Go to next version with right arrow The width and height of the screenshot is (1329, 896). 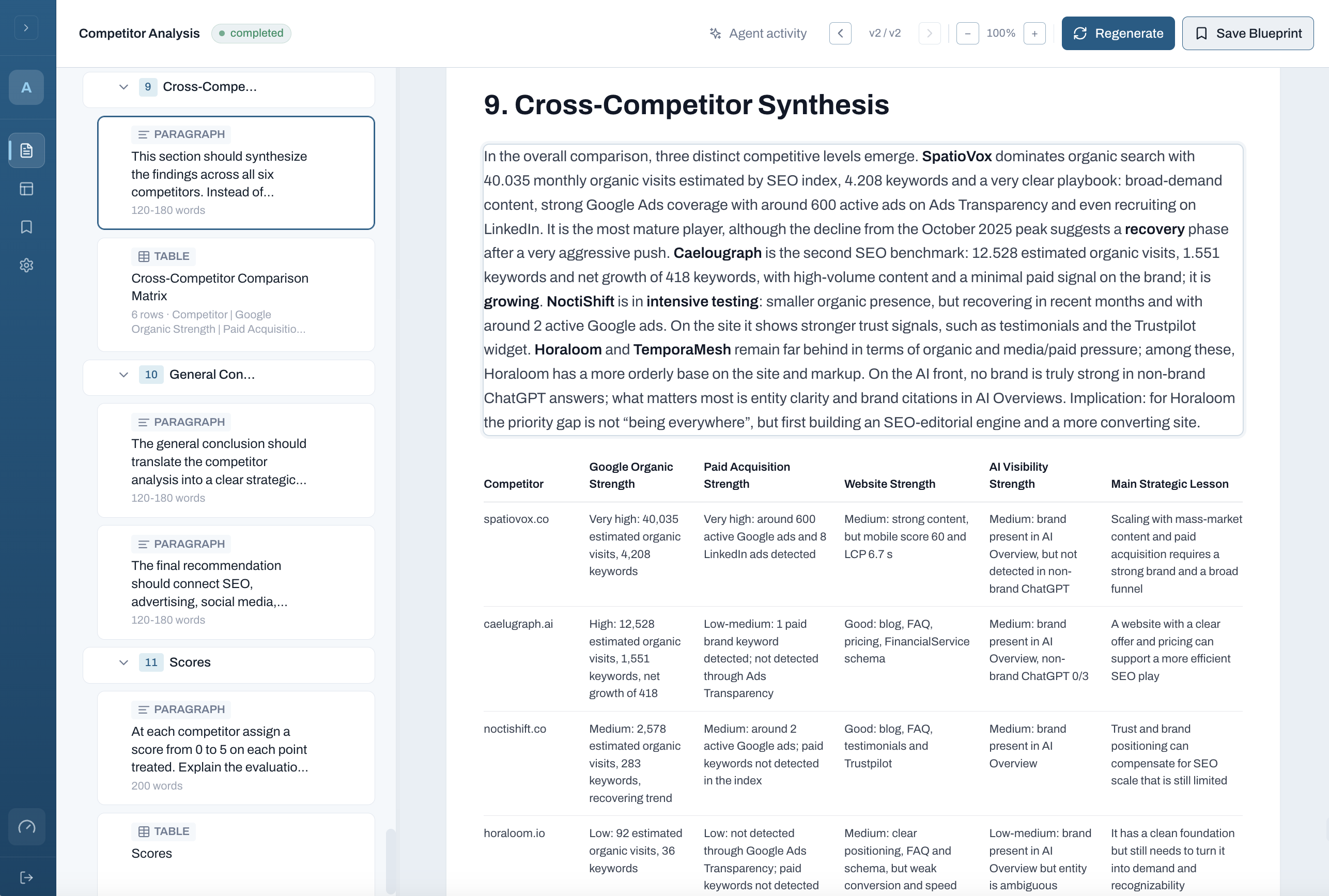point(929,33)
